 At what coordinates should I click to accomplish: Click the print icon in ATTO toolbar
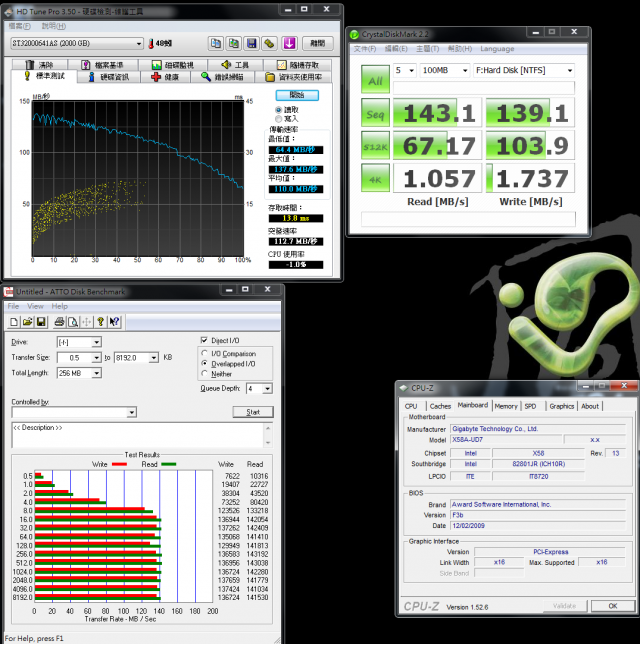(59, 322)
